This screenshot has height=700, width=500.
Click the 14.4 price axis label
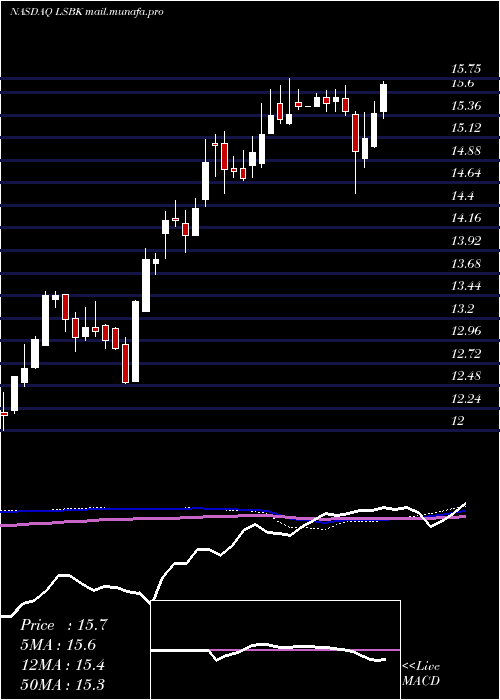point(462,196)
